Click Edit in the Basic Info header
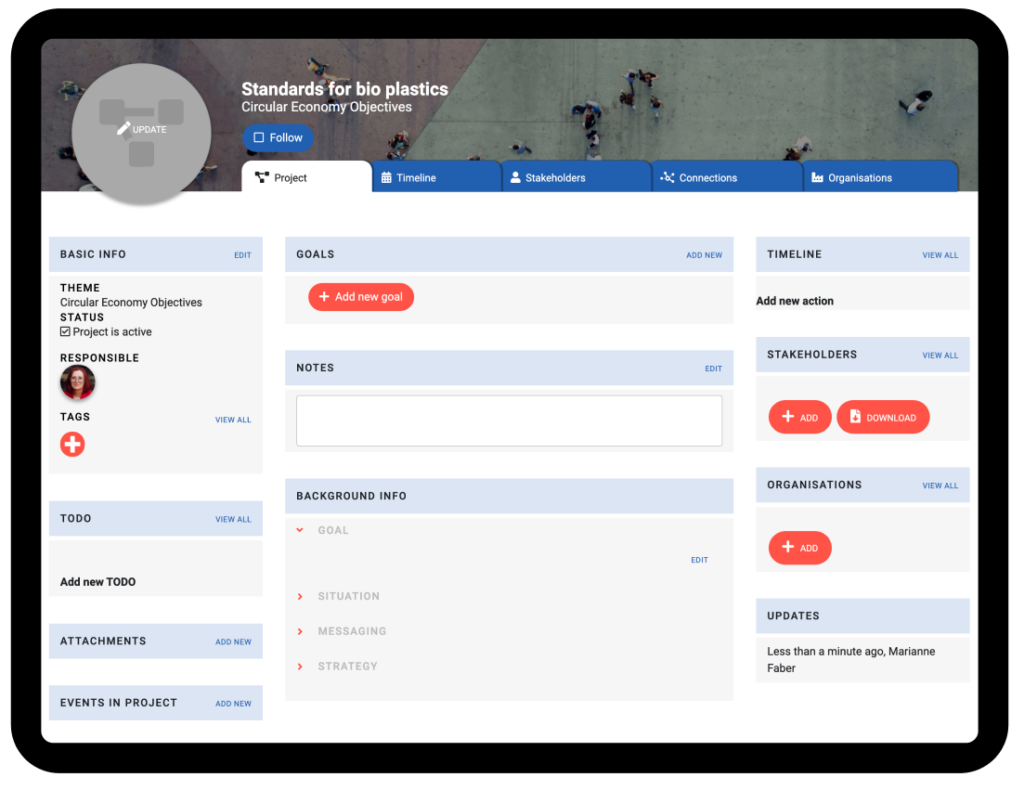This screenshot has height=790, width=1024. 243,255
